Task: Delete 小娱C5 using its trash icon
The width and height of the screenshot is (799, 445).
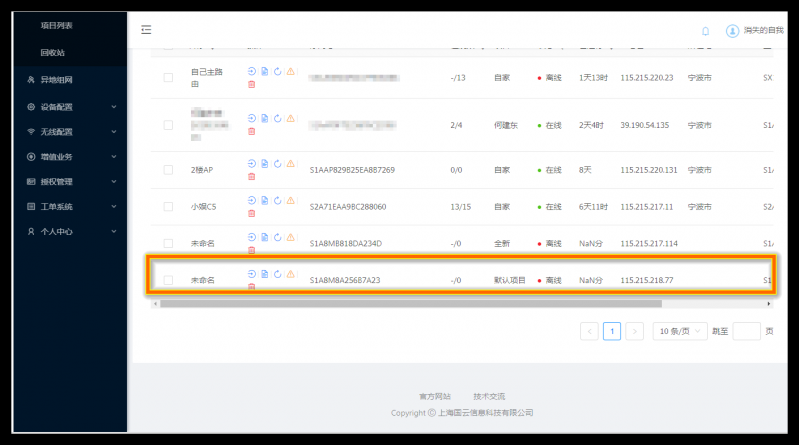Action: 252,214
